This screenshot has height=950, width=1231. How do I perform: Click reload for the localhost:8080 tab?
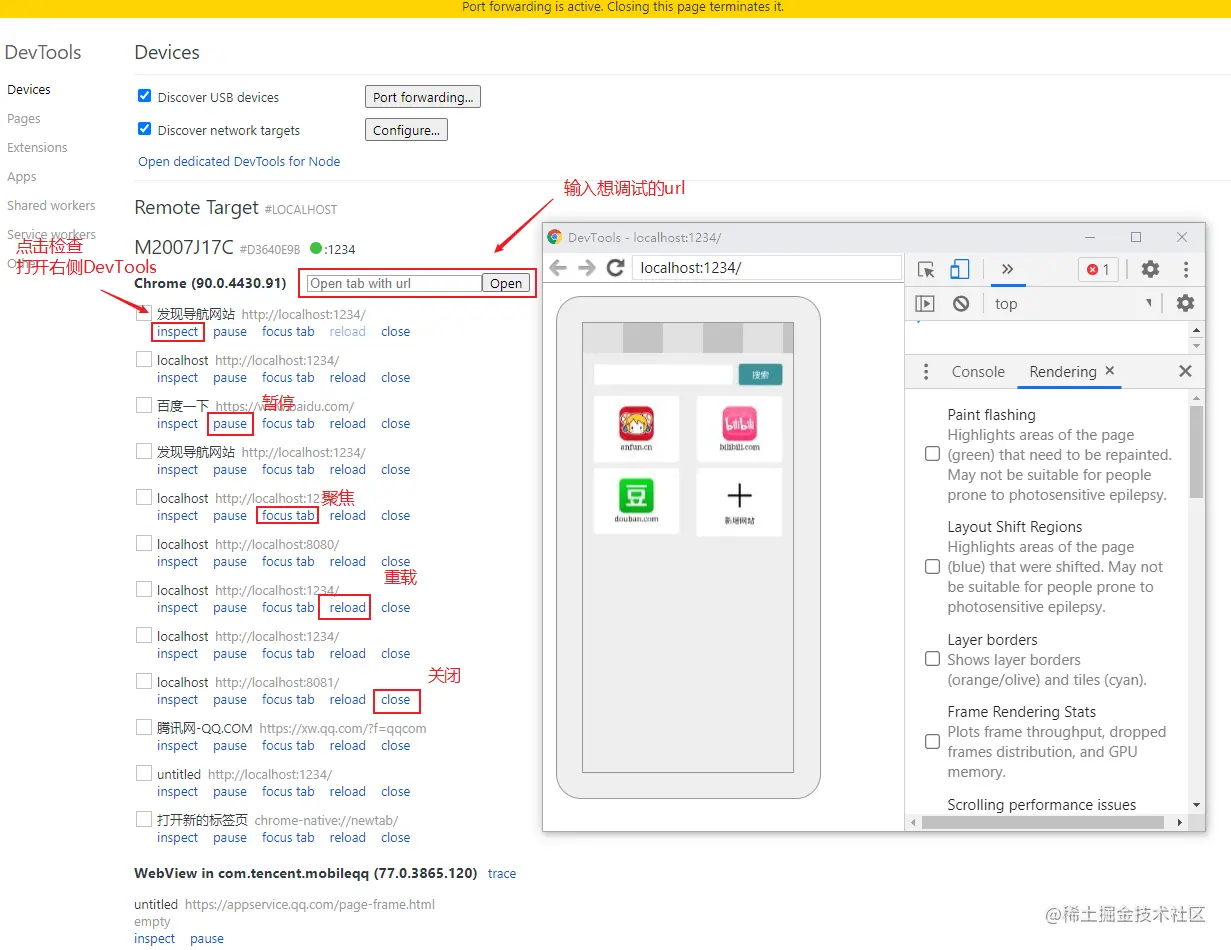coord(348,561)
